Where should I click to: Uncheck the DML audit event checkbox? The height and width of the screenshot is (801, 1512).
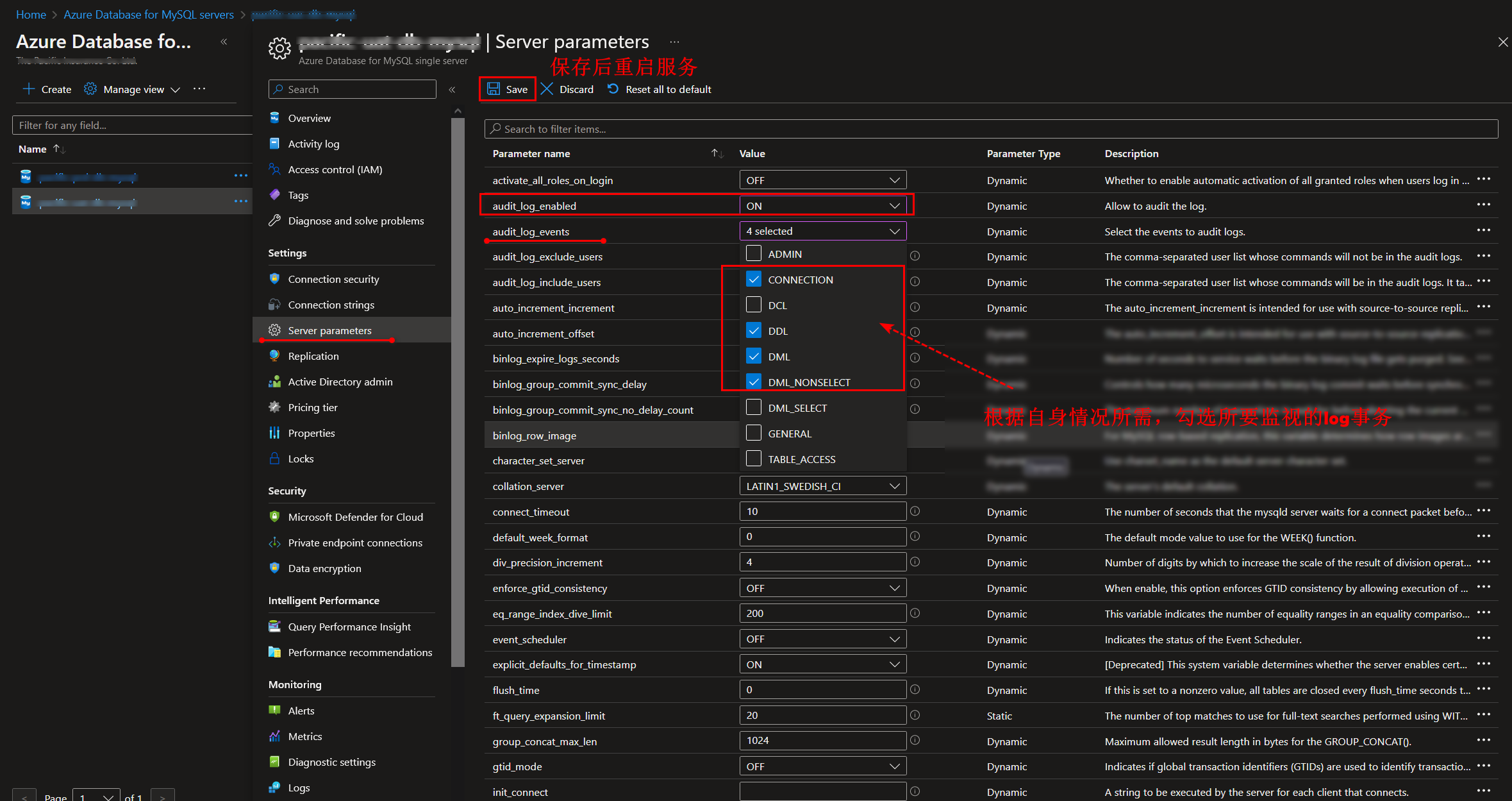pyautogui.click(x=754, y=356)
